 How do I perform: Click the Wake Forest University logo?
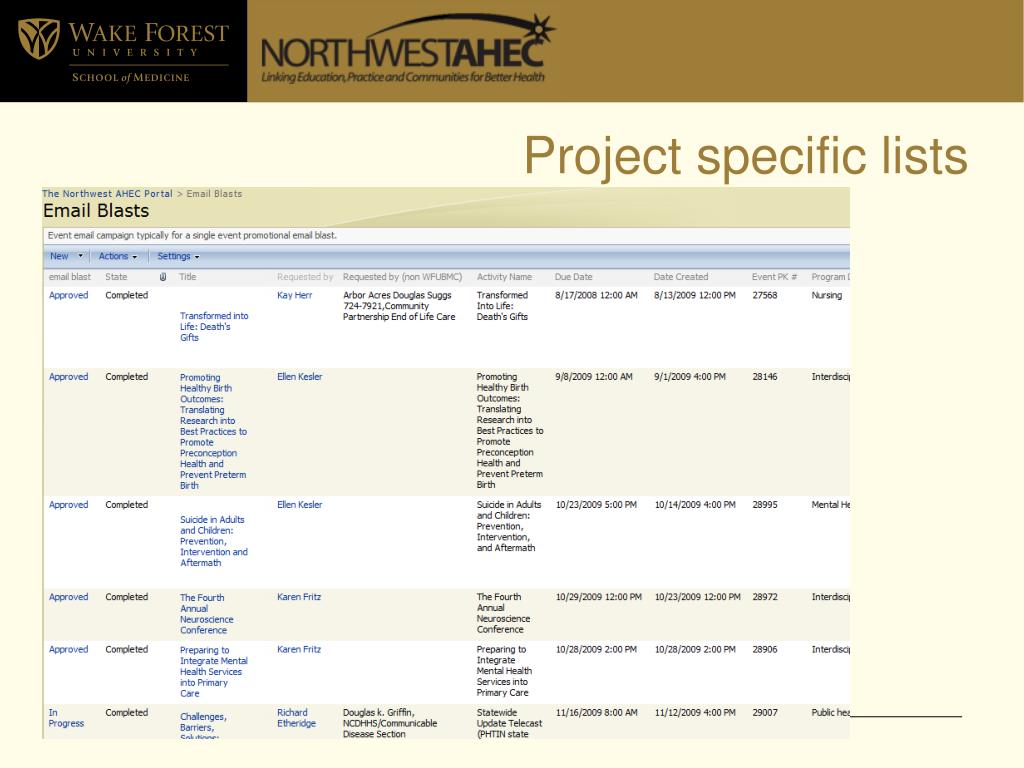123,51
